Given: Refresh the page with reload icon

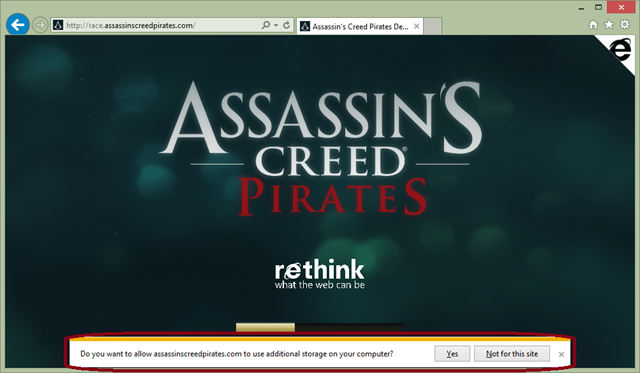Looking at the screenshot, I should pyautogui.click(x=287, y=25).
